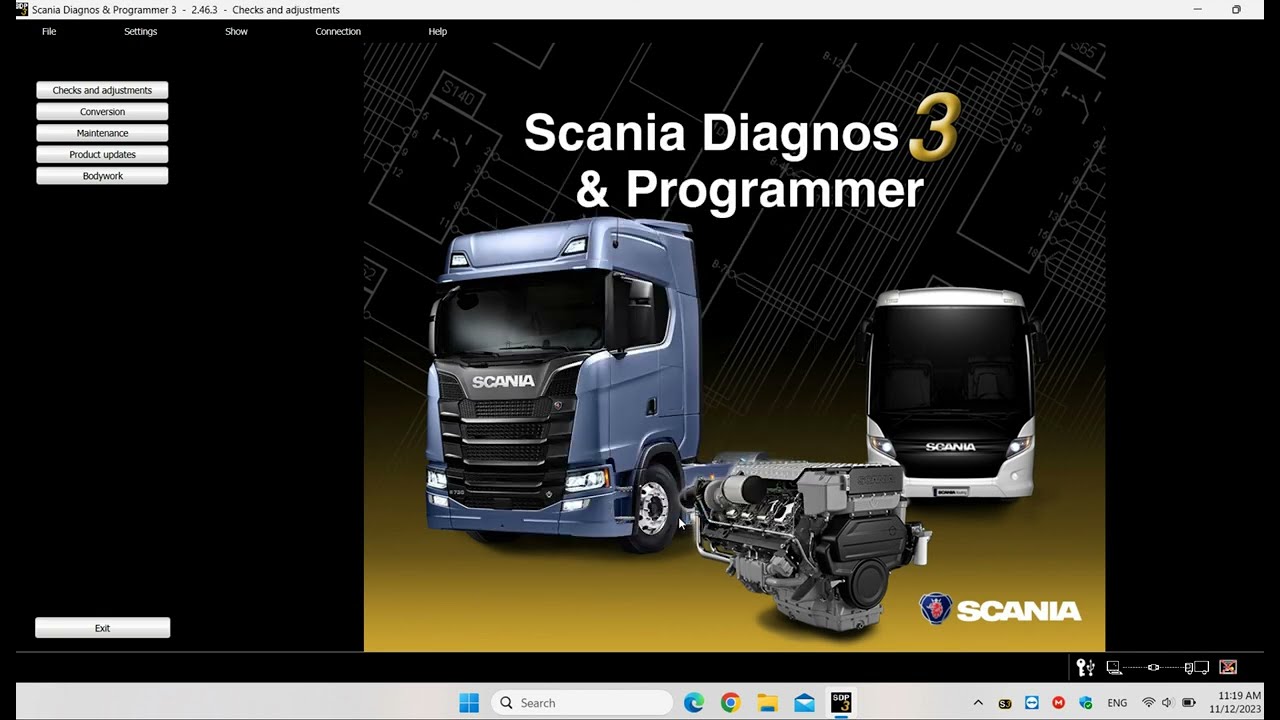Click the Scania splash image
Viewport: 1280px width, 720px height.
(x=734, y=346)
